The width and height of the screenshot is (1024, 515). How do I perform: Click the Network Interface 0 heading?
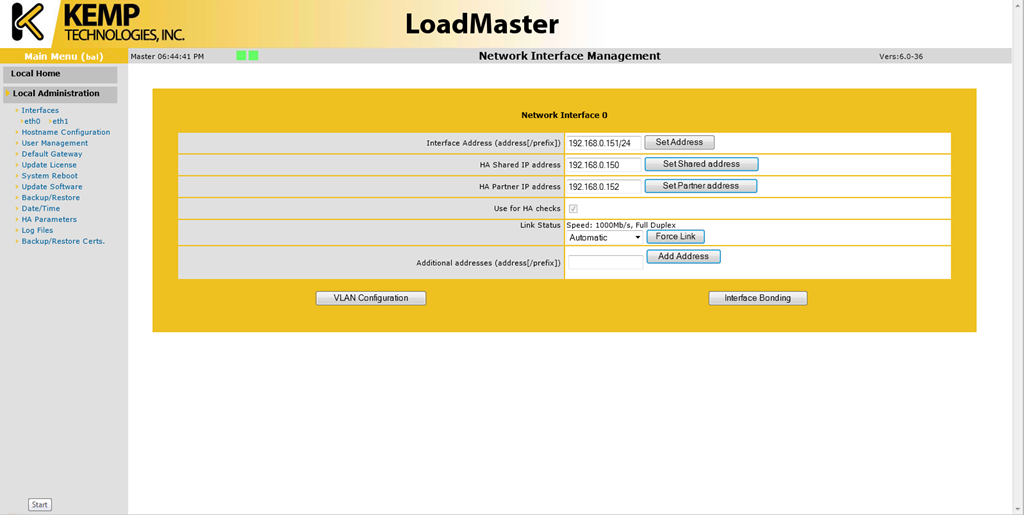[x=564, y=115]
